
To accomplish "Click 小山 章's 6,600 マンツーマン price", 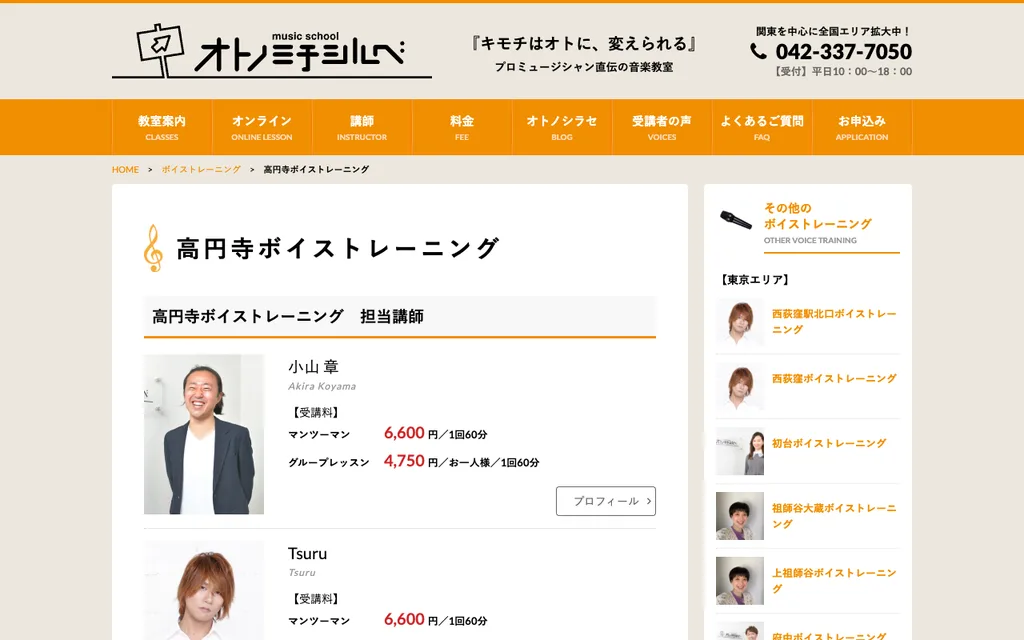I will point(404,433).
